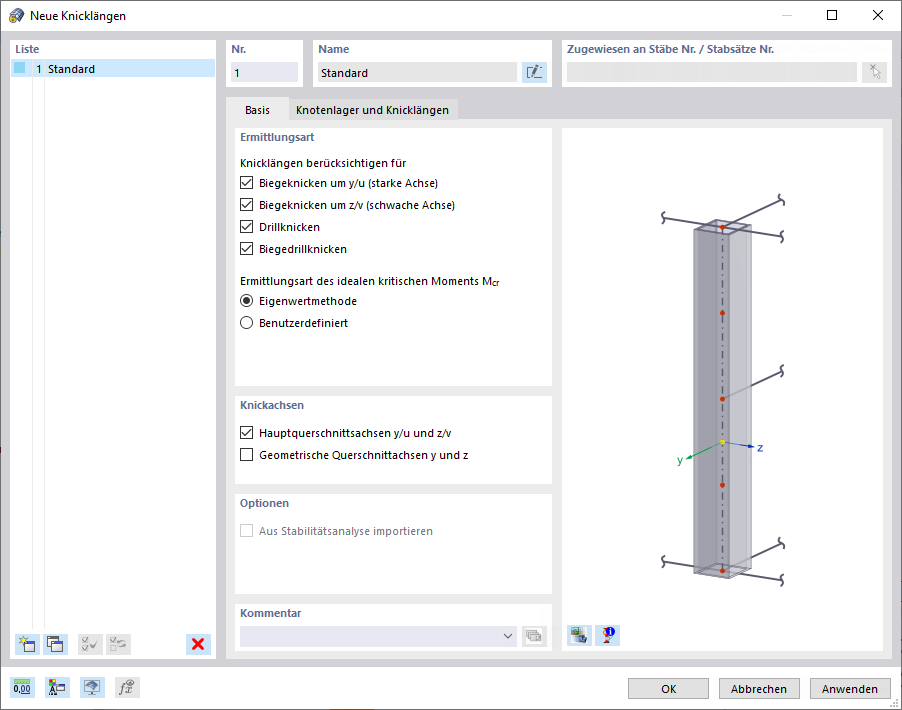The image size is (902, 710).
Task: Toggle Biegeknicken um y/u (starke Achse)
Action: click(246, 183)
